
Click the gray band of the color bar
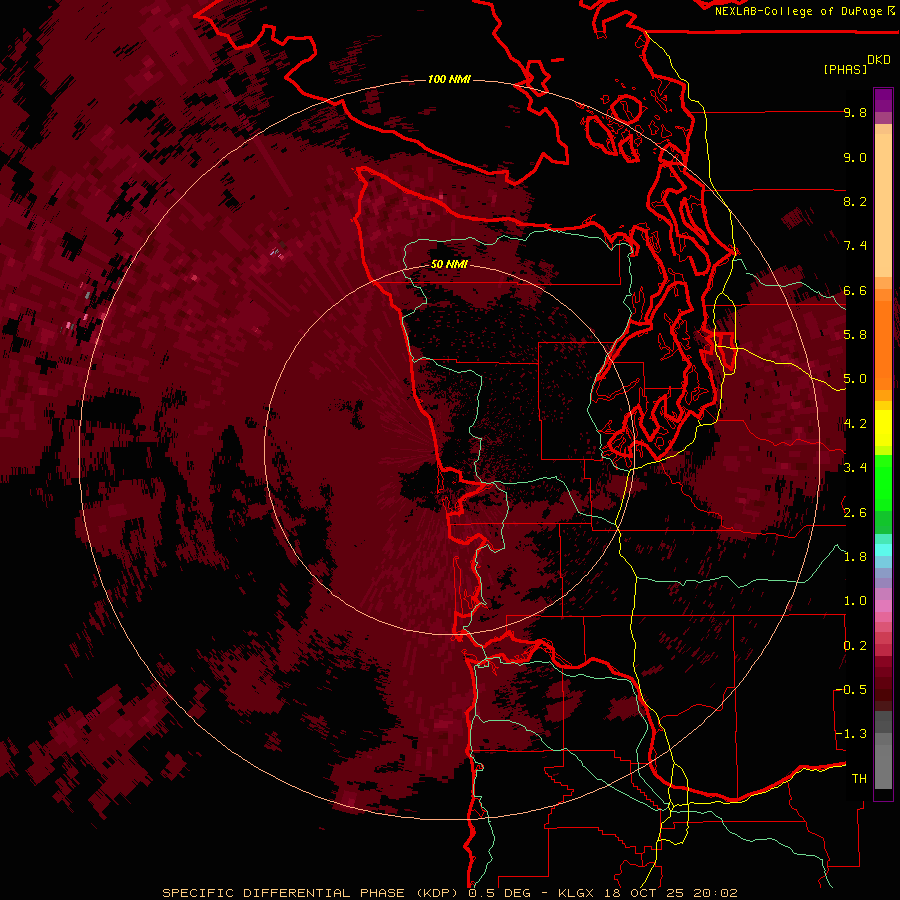tap(883, 752)
